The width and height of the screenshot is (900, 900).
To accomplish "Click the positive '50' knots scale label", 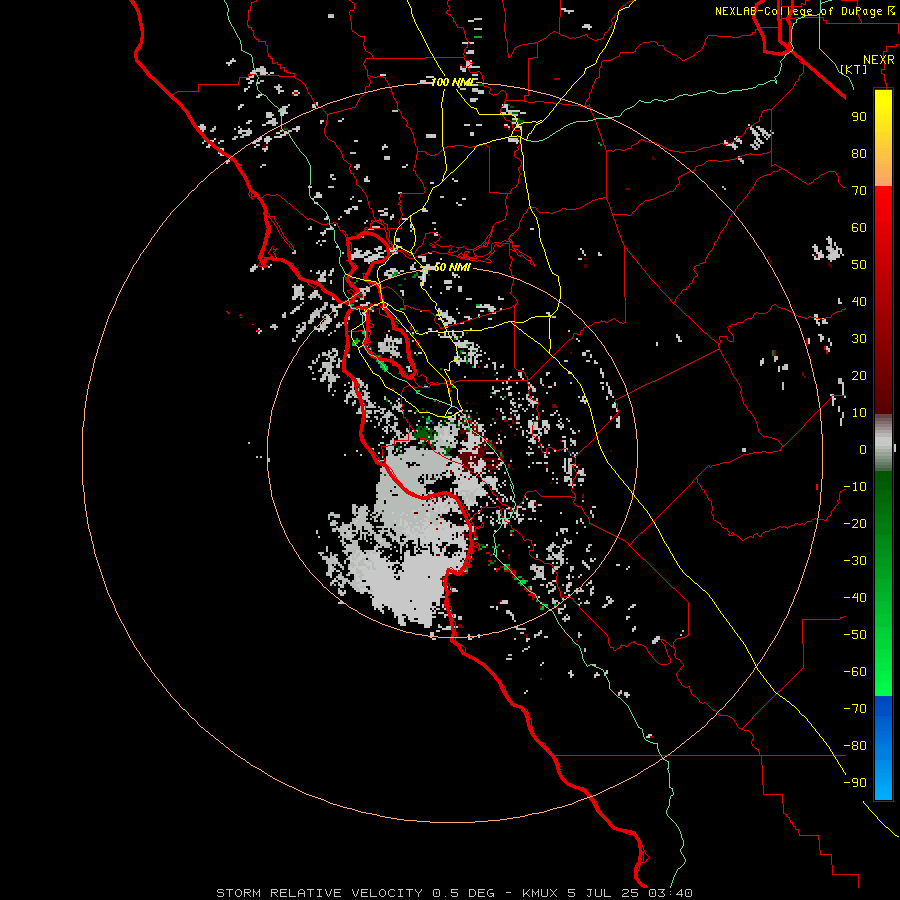I will [859, 265].
